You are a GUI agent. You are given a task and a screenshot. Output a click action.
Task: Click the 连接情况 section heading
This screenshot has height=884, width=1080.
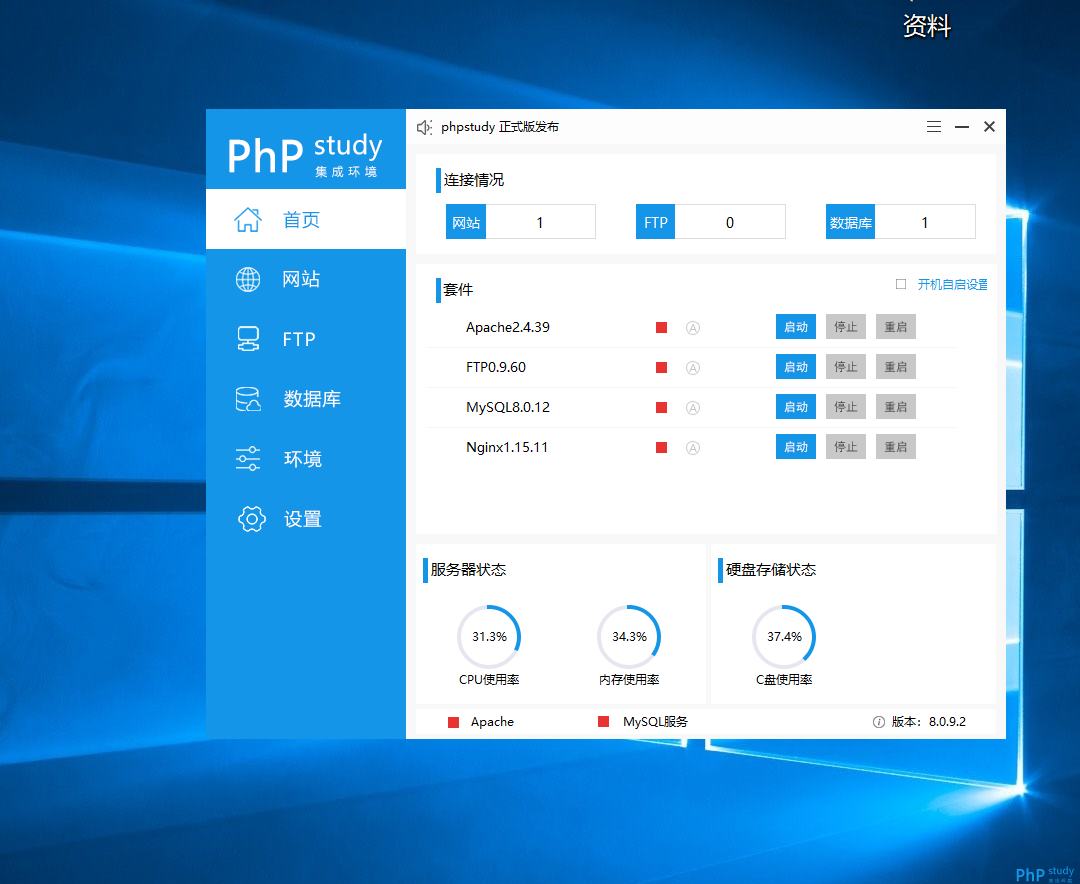point(474,181)
